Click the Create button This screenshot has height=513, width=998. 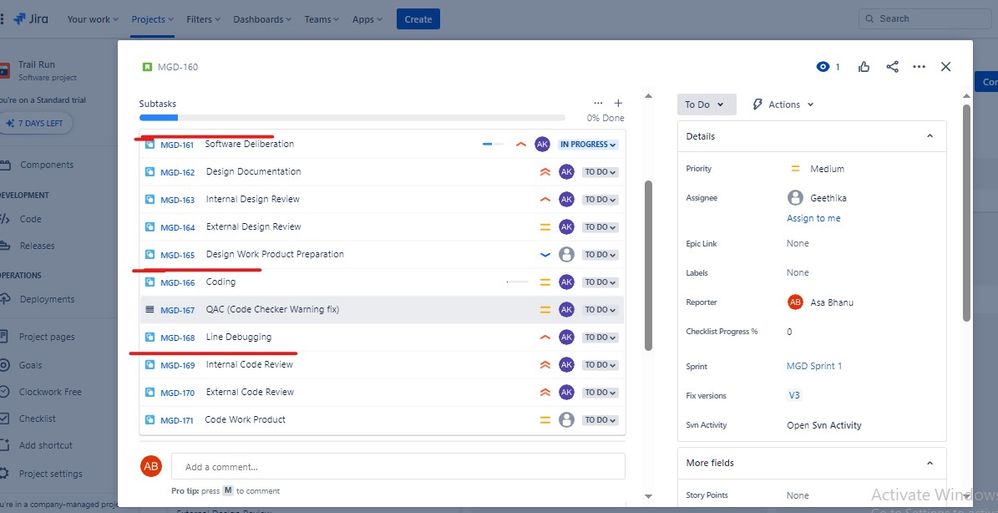(x=418, y=19)
